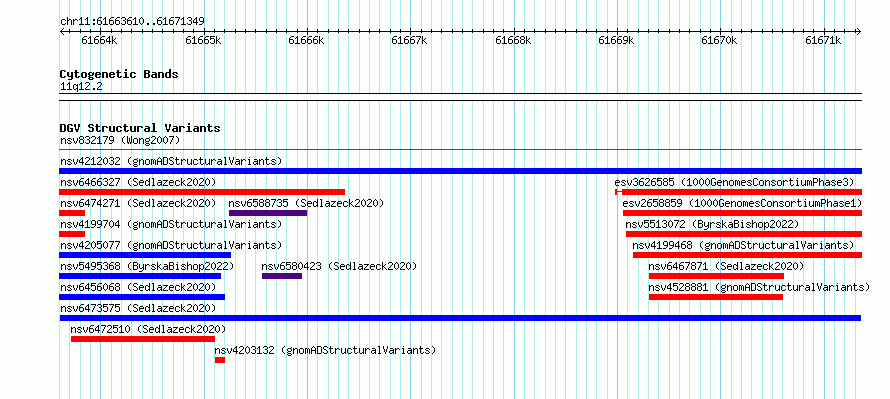
Task: Select the 11q12.2 cytogenetic band label
Action: click(81, 87)
